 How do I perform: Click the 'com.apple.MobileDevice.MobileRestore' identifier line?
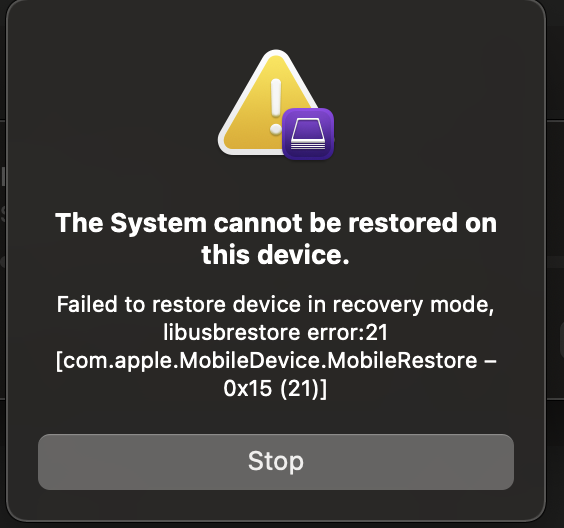pyautogui.click(x=276, y=360)
